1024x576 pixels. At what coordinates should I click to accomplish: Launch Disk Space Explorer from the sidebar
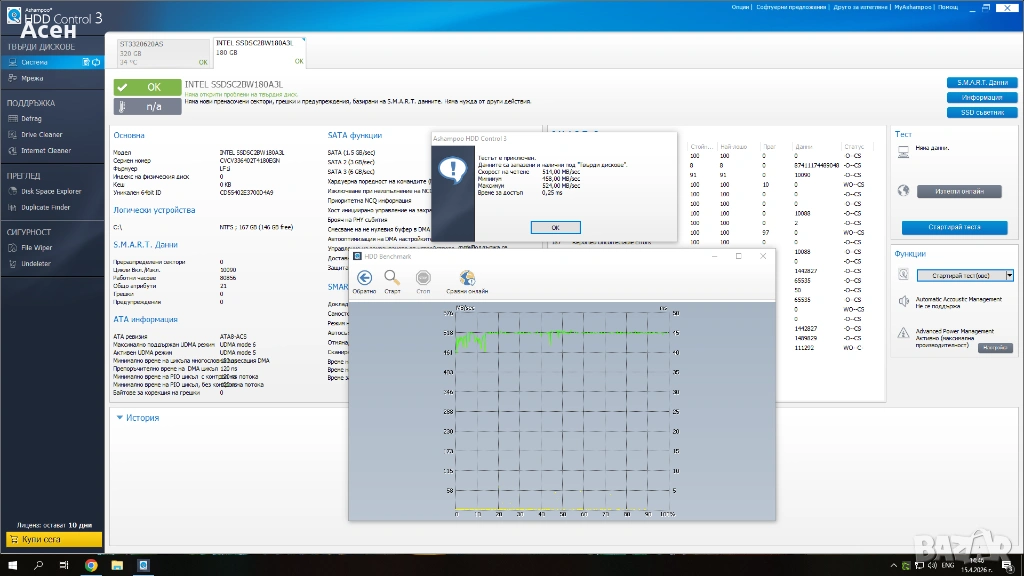point(51,191)
